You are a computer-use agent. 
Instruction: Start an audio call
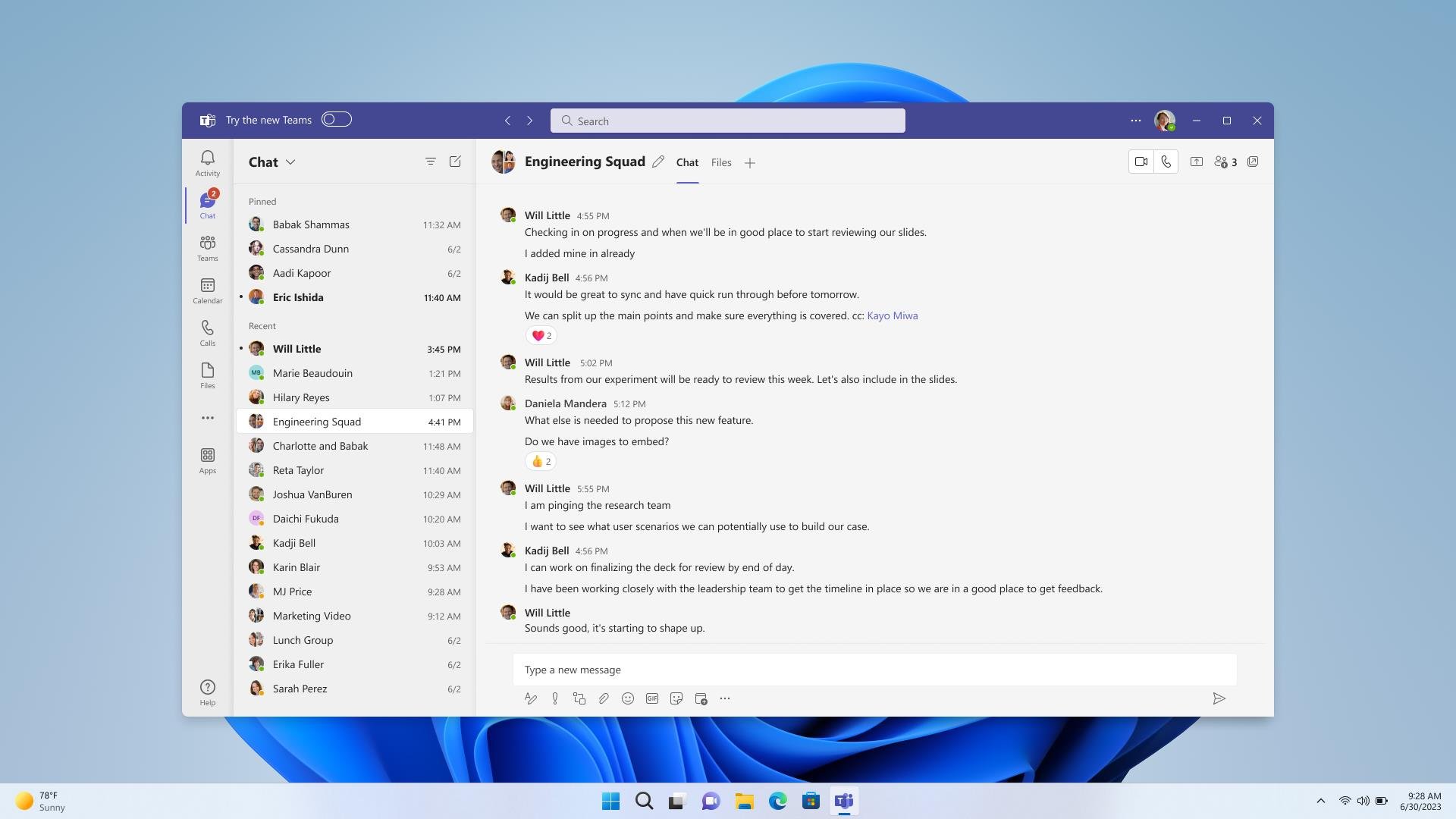[1166, 162]
